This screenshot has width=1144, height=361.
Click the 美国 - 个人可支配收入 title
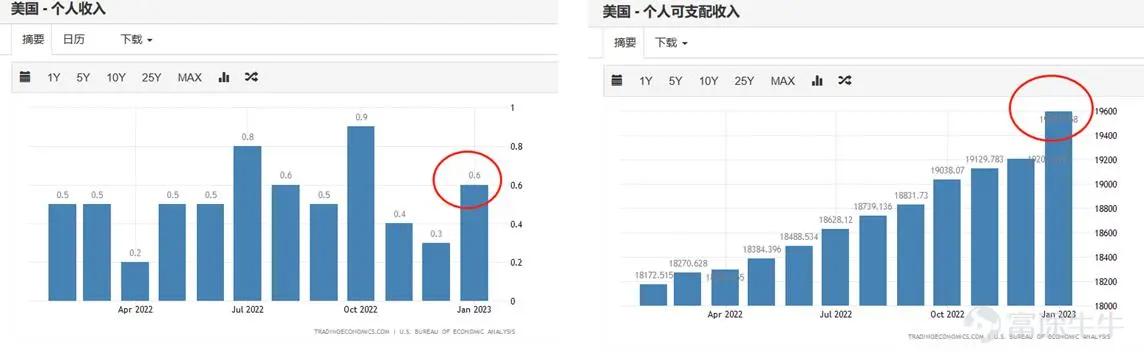[671, 12]
